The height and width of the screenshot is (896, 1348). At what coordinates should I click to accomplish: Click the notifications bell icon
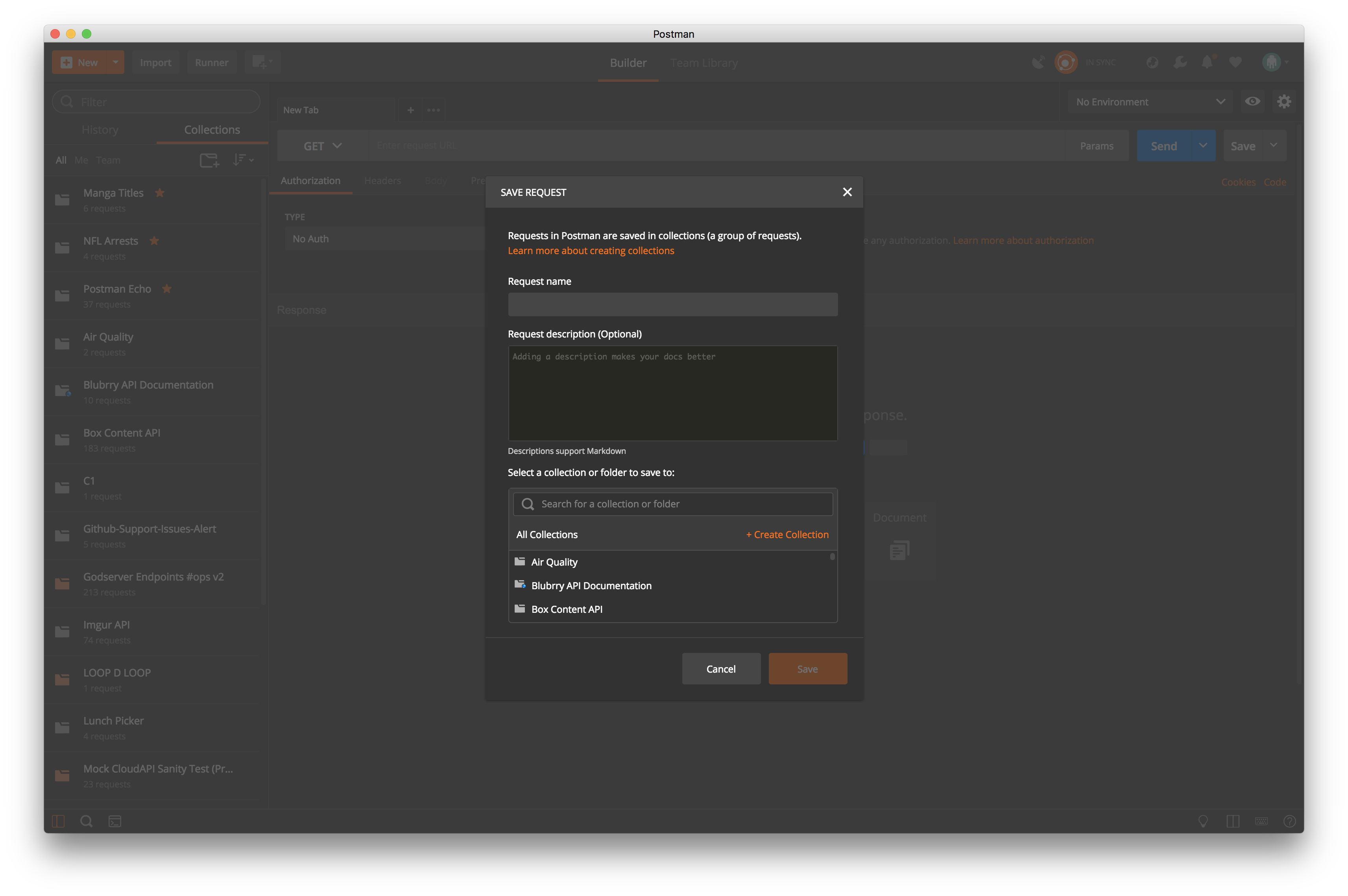point(1207,62)
